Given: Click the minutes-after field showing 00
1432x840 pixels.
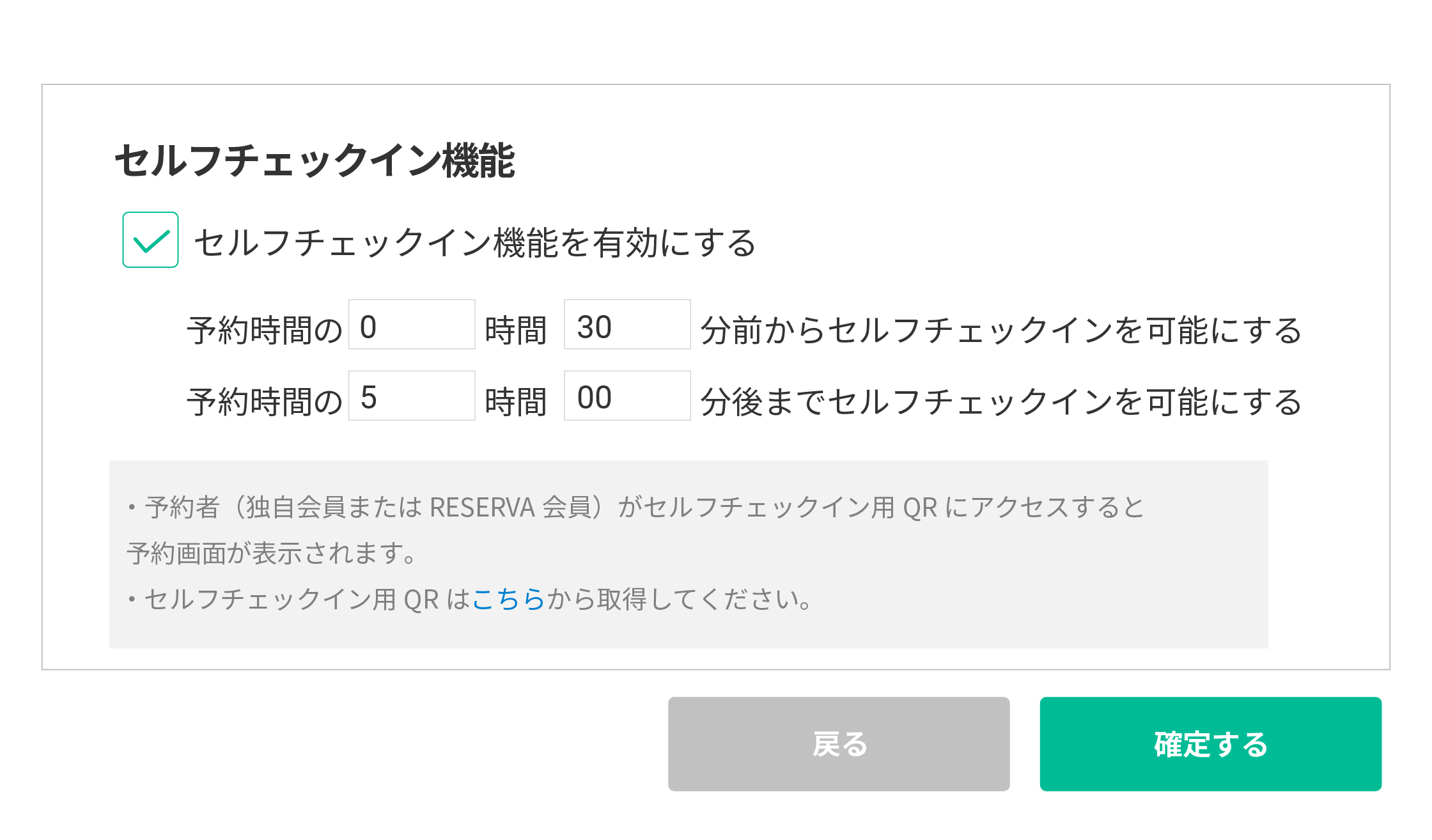Looking at the screenshot, I should pos(626,396).
